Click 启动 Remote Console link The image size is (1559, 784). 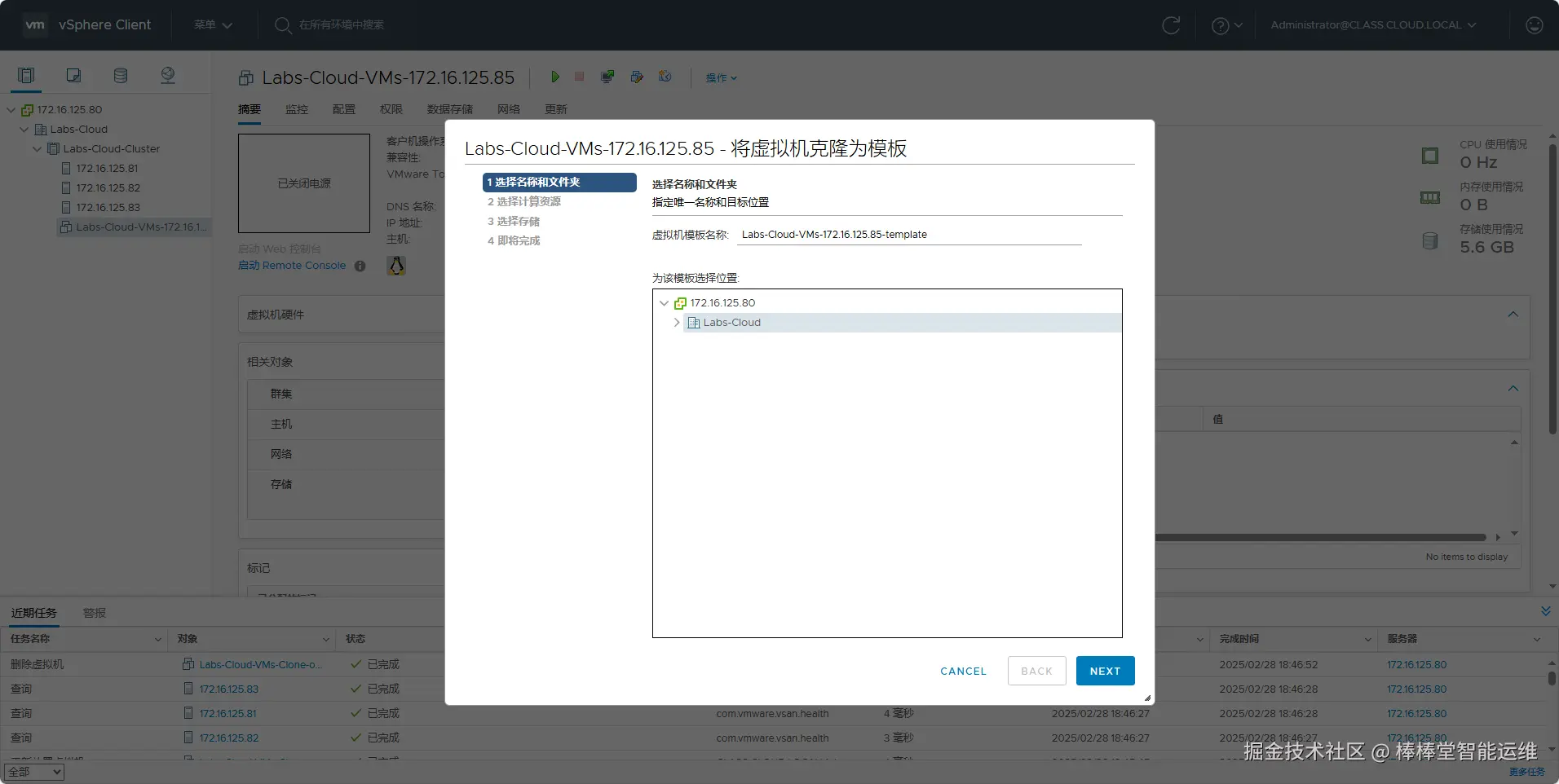(x=292, y=266)
